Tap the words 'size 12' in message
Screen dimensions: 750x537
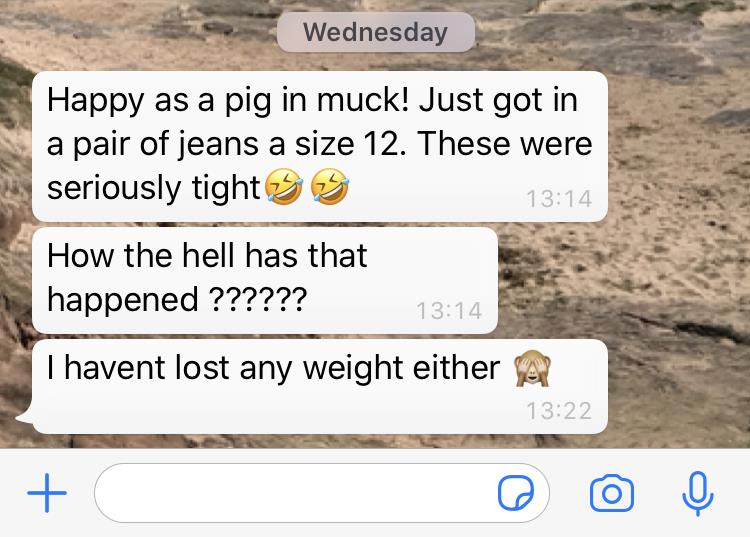click(345, 143)
